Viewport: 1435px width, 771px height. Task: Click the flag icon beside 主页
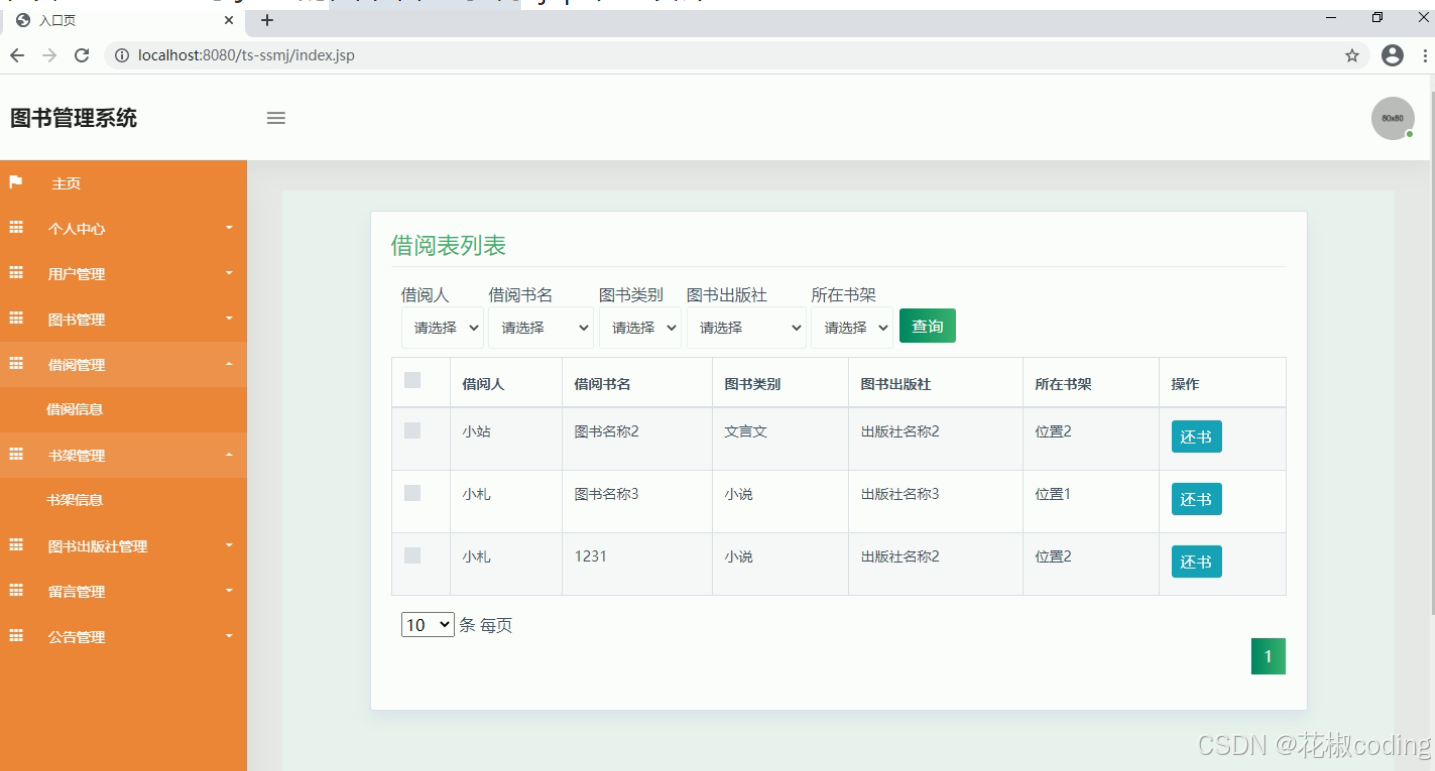click(x=14, y=183)
